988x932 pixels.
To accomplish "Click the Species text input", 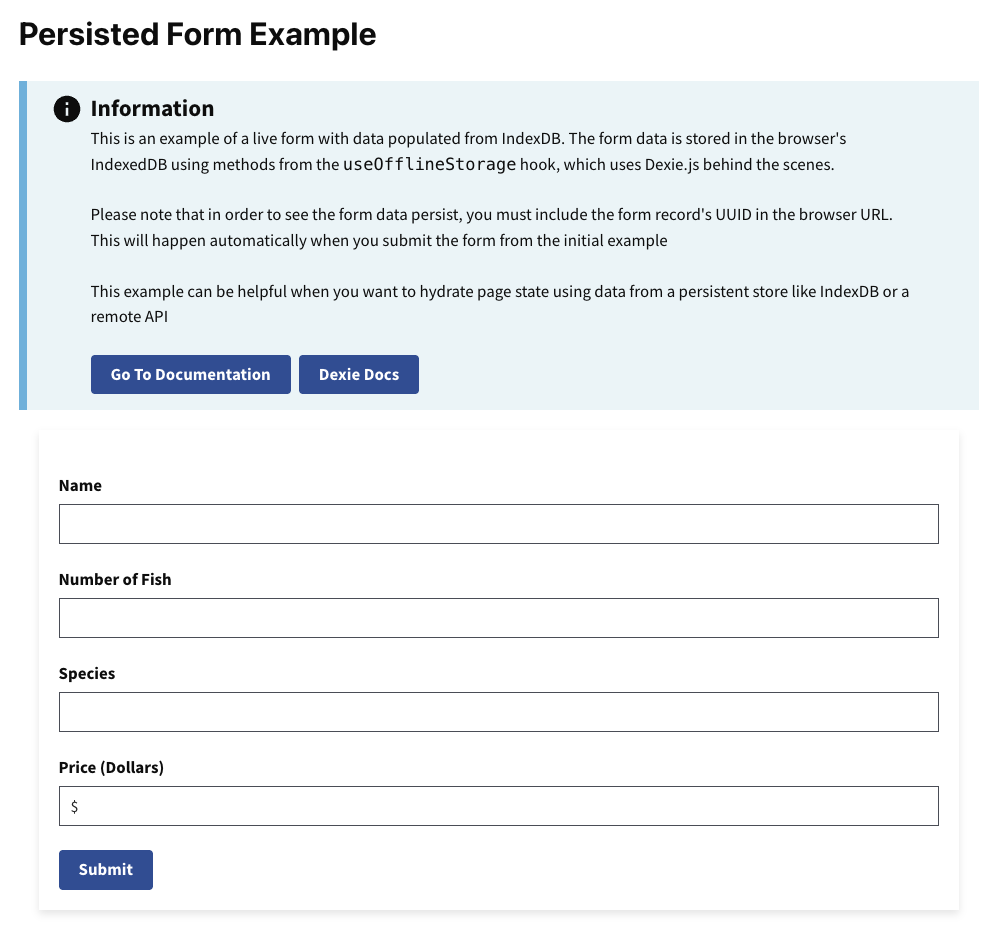I will 498,711.
